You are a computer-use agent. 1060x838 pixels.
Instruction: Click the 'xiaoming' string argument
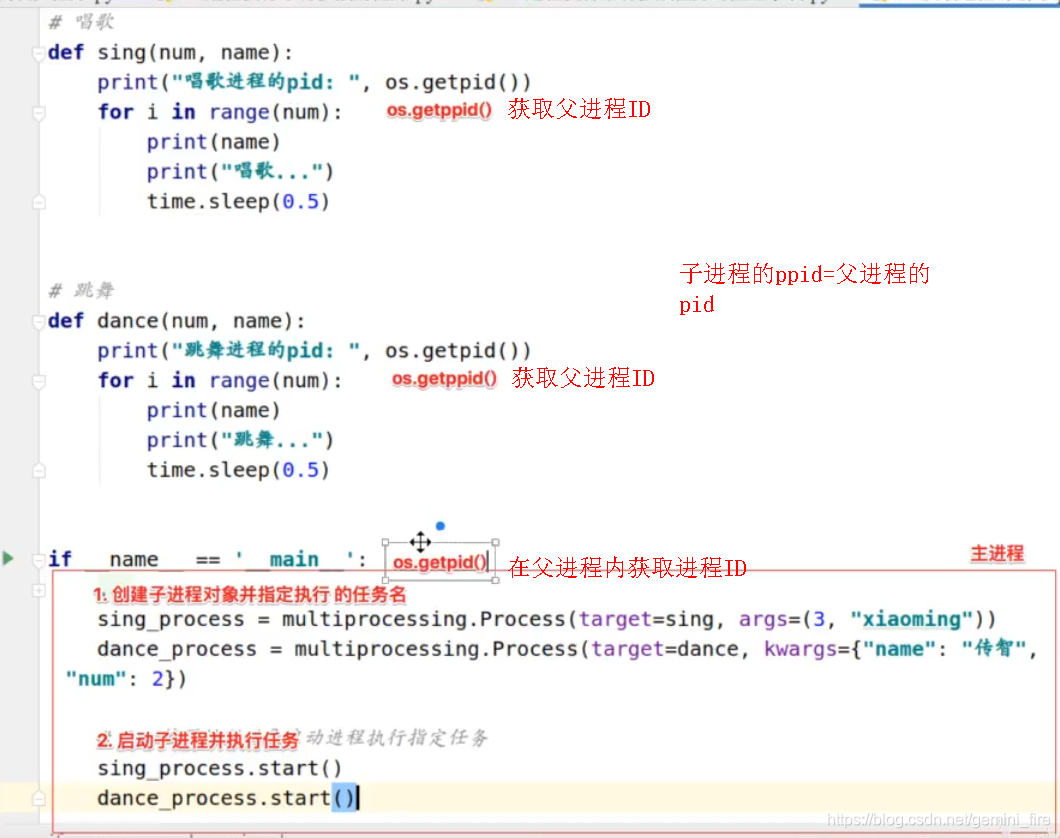point(911,619)
